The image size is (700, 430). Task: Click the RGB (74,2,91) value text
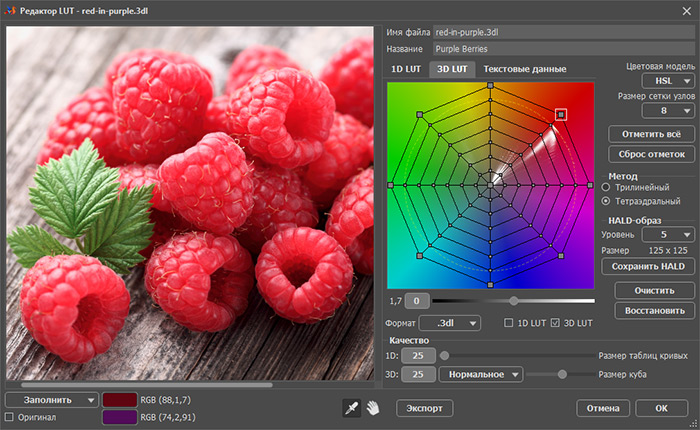[x=168, y=417]
